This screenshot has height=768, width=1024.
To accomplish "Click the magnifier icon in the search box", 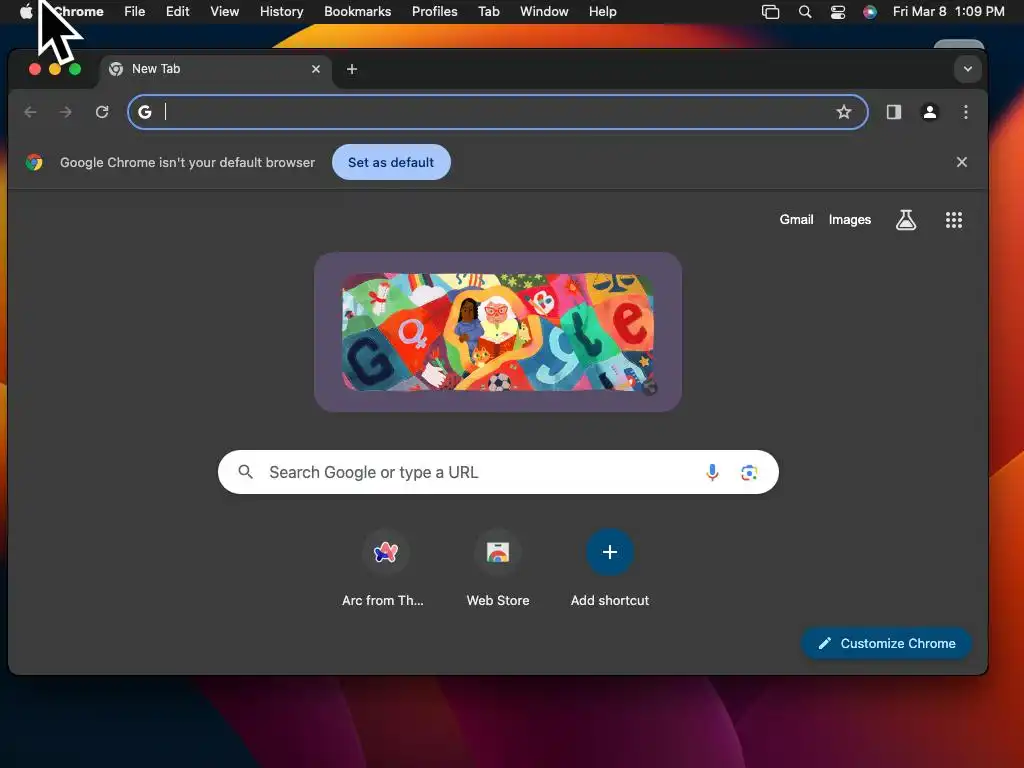I will (246, 472).
